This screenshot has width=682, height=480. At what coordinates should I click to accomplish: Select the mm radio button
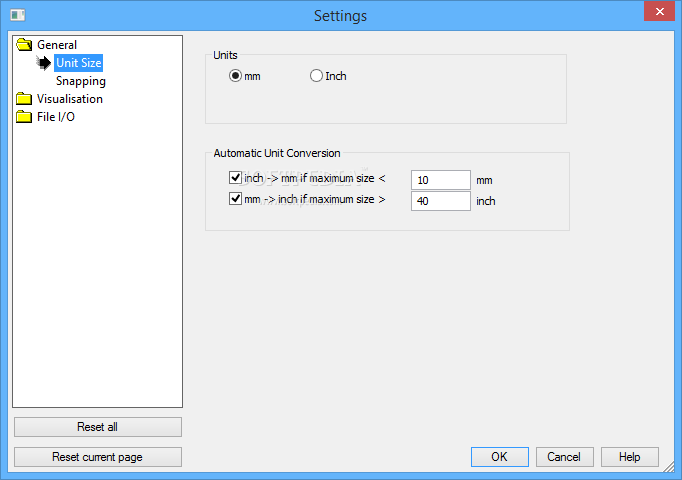tap(235, 76)
